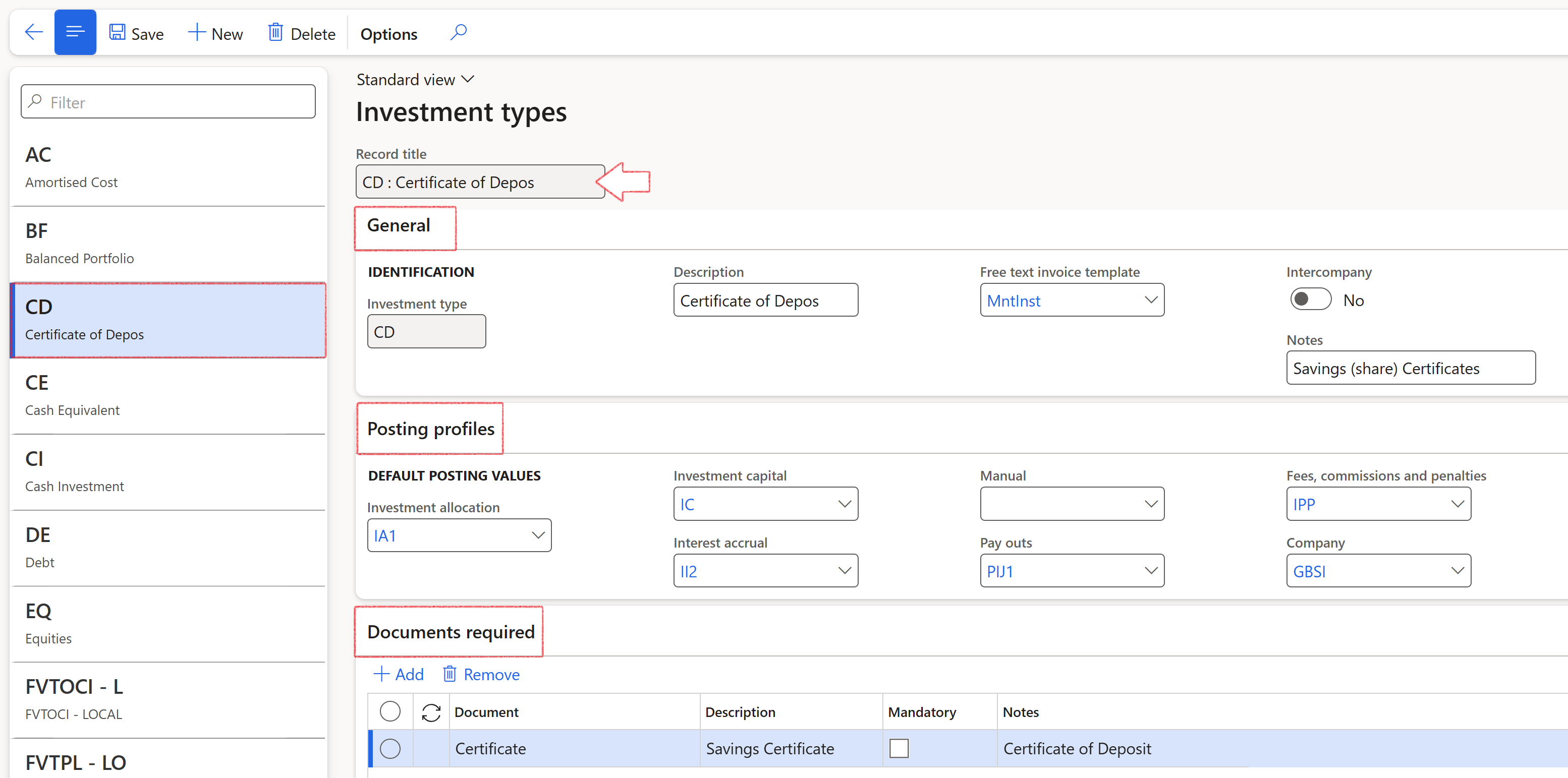Click the Savings Certificate description cell
The width and height of the screenshot is (1568, 778).
[x=791, y=748]
